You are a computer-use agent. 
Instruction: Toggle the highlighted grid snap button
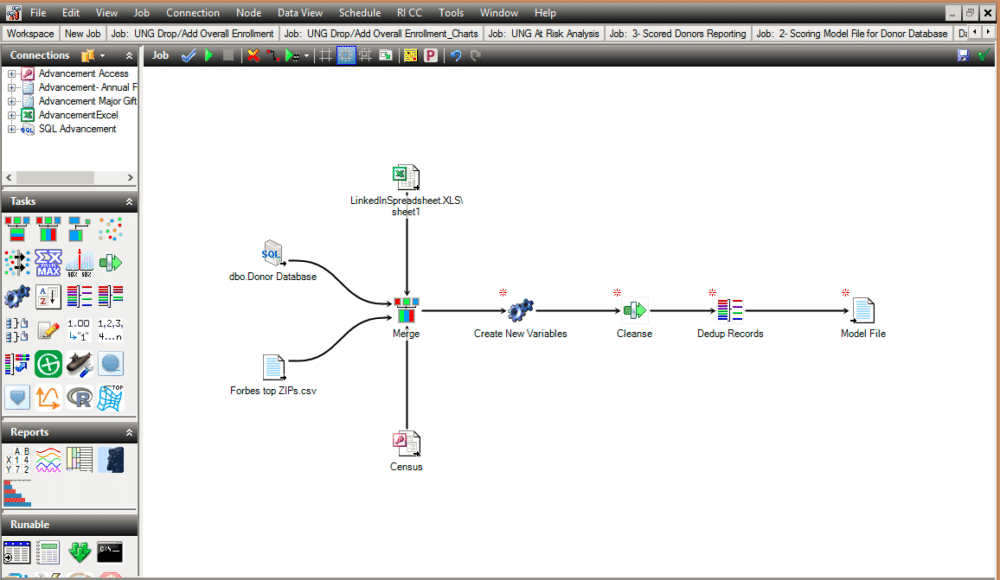[345, 56]
